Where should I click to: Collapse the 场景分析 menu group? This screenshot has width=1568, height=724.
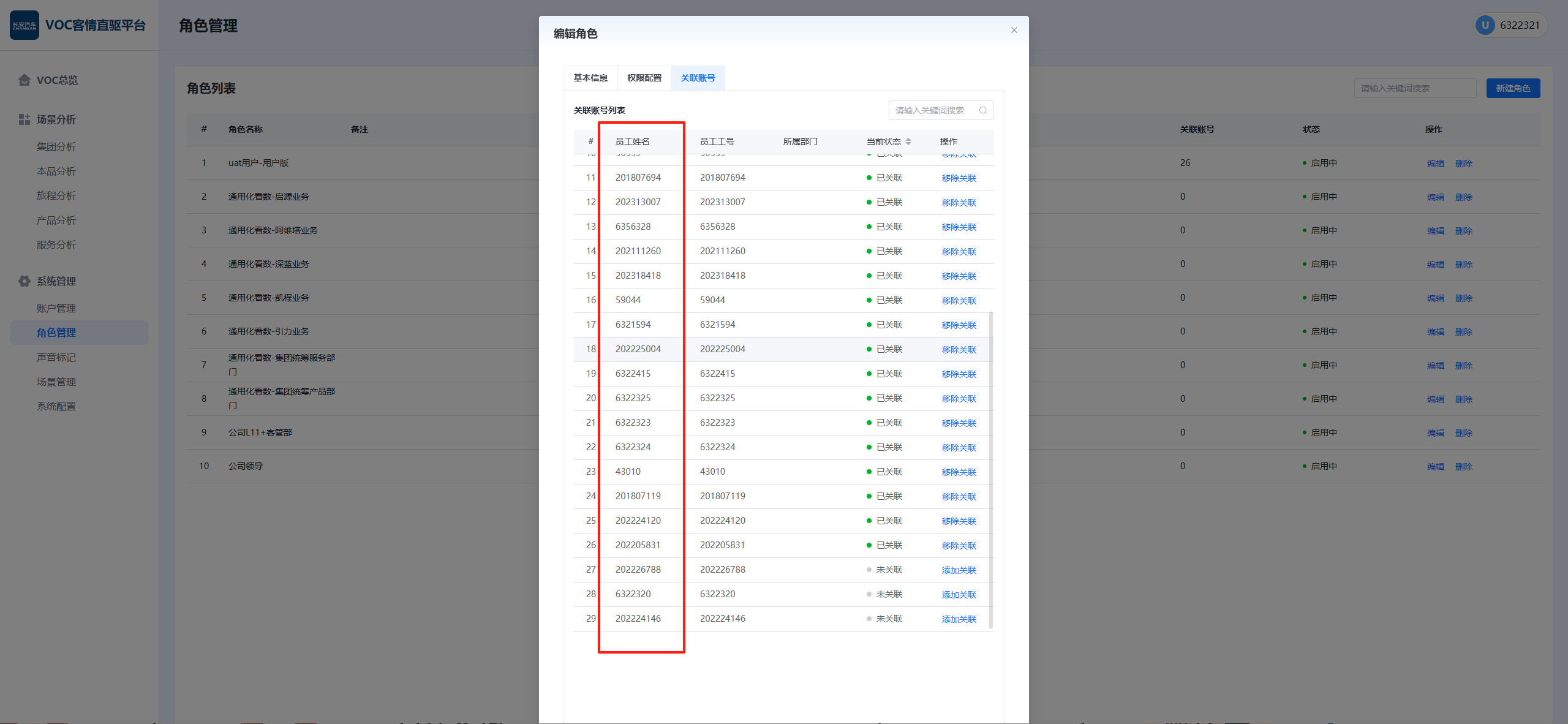[x=56, y=119]
